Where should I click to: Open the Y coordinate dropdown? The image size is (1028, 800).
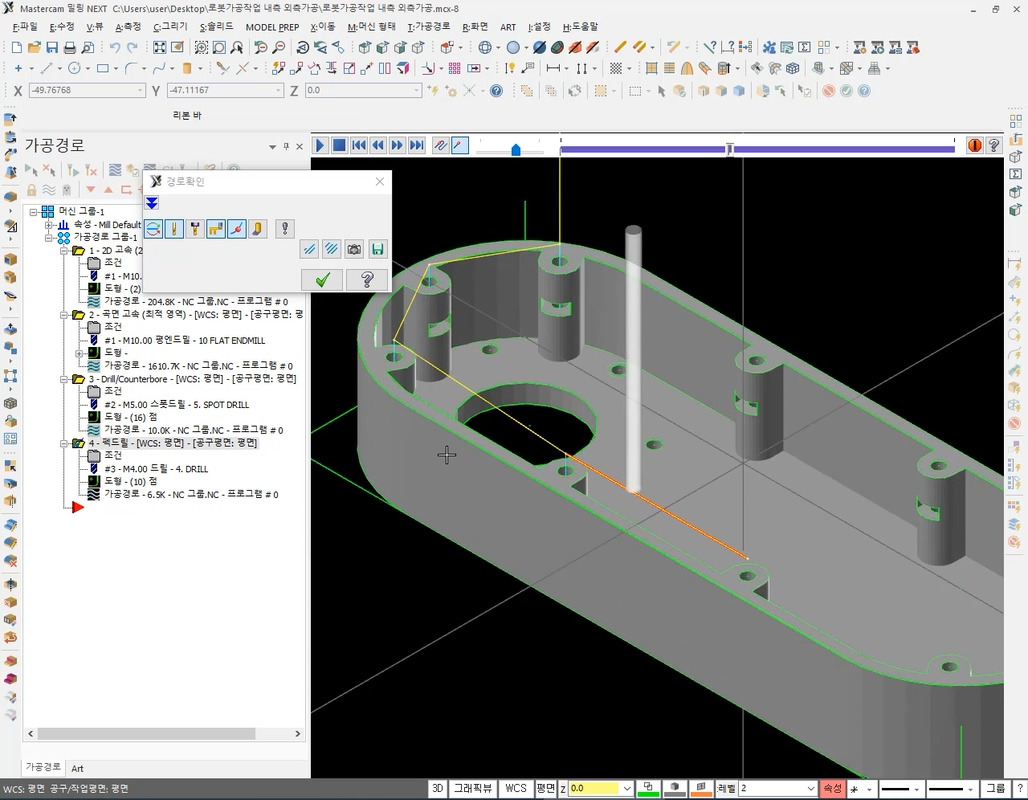(278, 90)
